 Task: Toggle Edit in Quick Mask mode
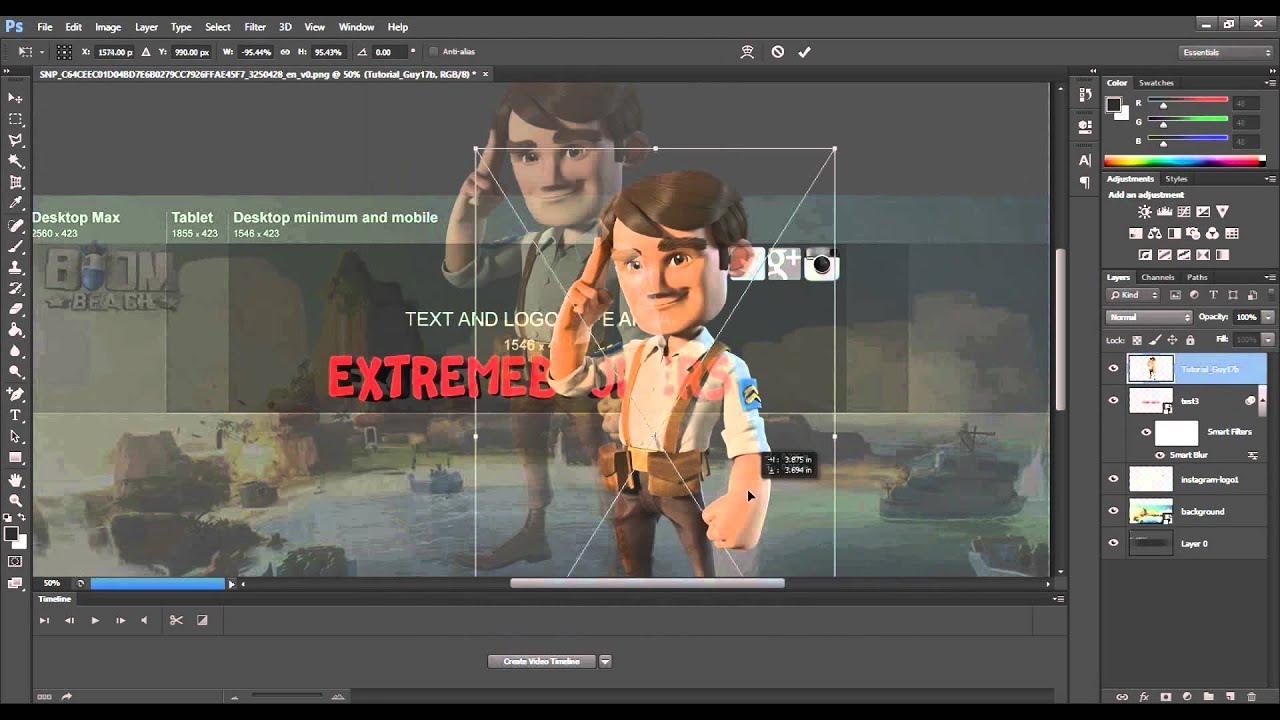coord(15,562)
